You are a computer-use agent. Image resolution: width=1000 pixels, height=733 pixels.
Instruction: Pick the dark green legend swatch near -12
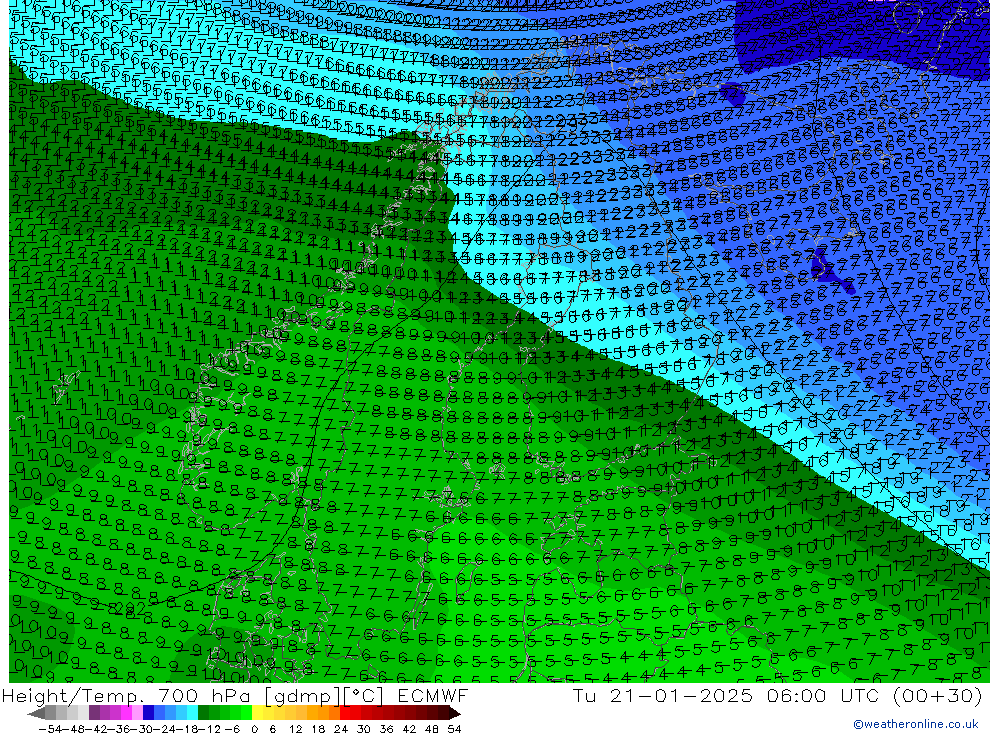coord(203,713)
